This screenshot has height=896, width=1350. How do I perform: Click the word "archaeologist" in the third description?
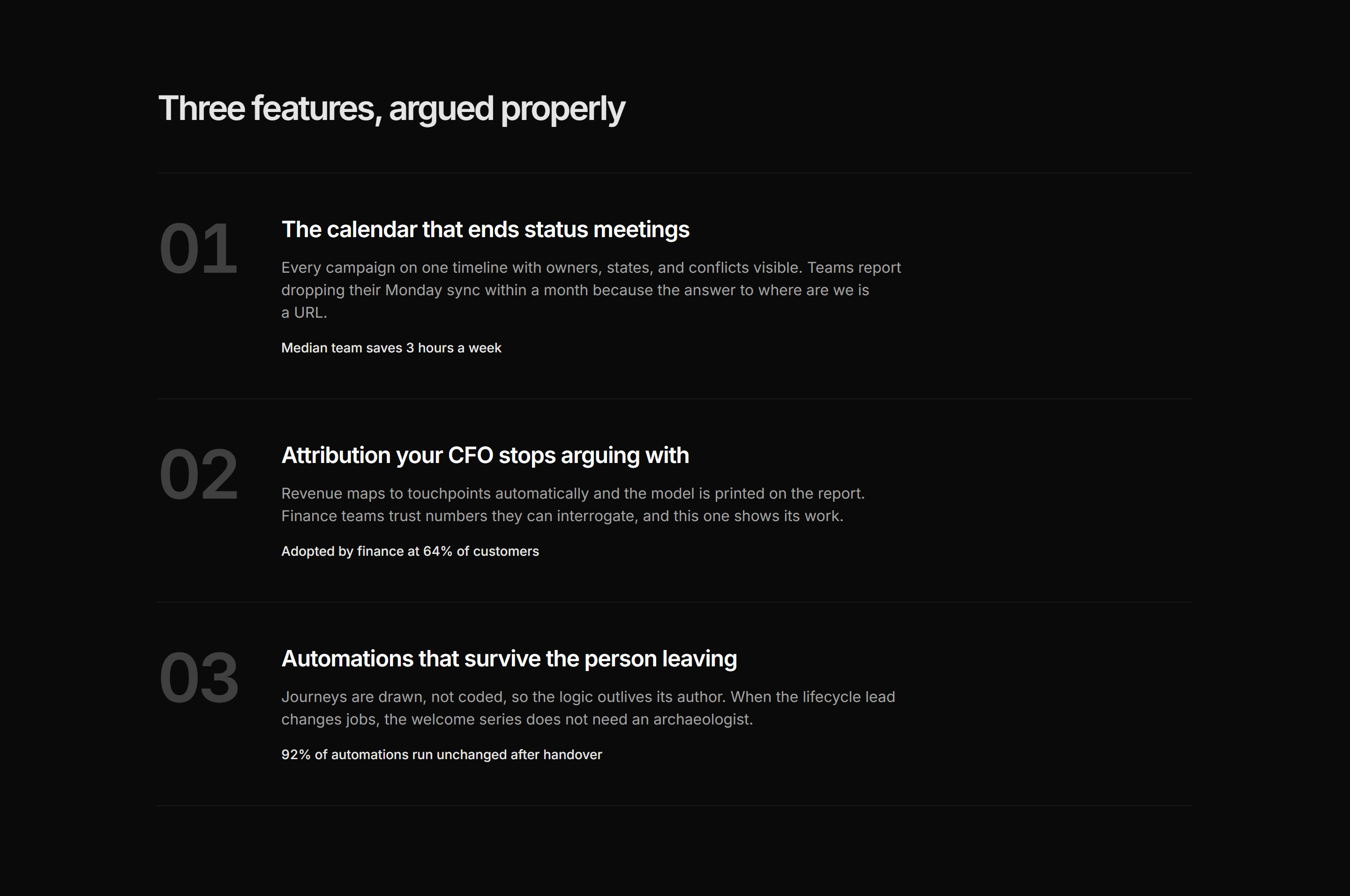coord(701,719)
